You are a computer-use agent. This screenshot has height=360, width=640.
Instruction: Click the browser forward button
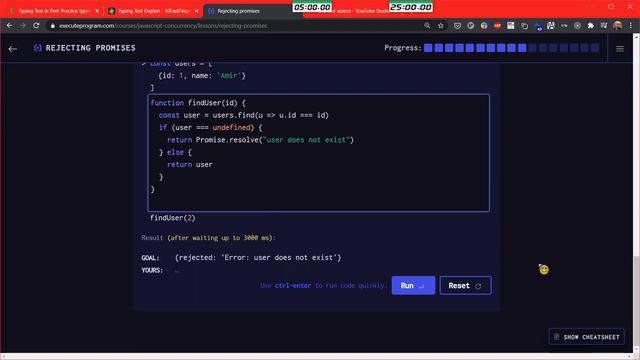click(x=23, y=26)
